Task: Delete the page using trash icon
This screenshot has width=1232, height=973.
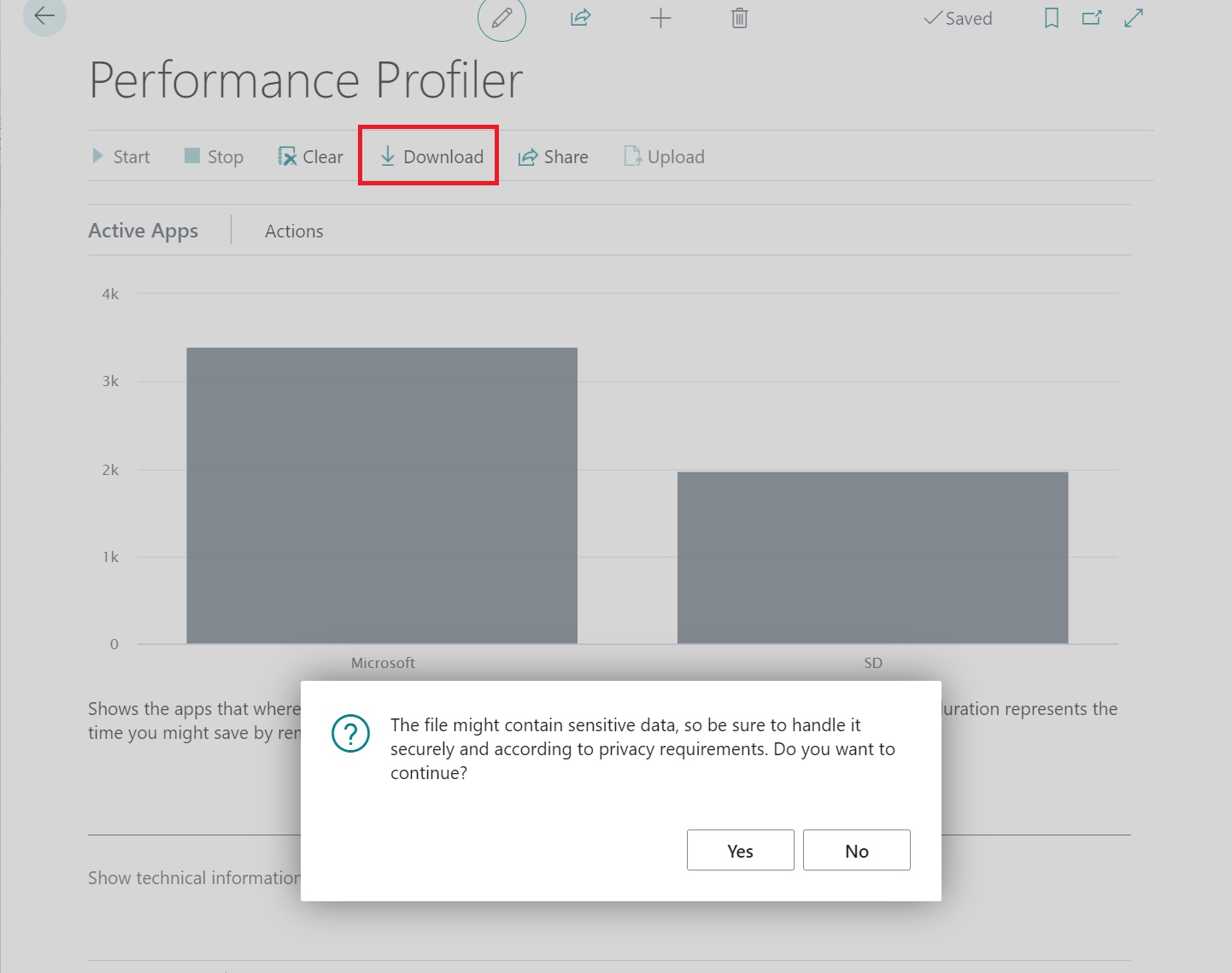Action: [x=738, y=18]
